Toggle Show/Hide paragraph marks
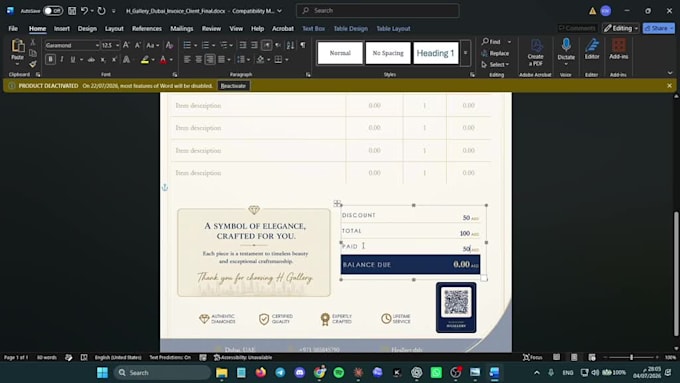 tap(303, 45)
